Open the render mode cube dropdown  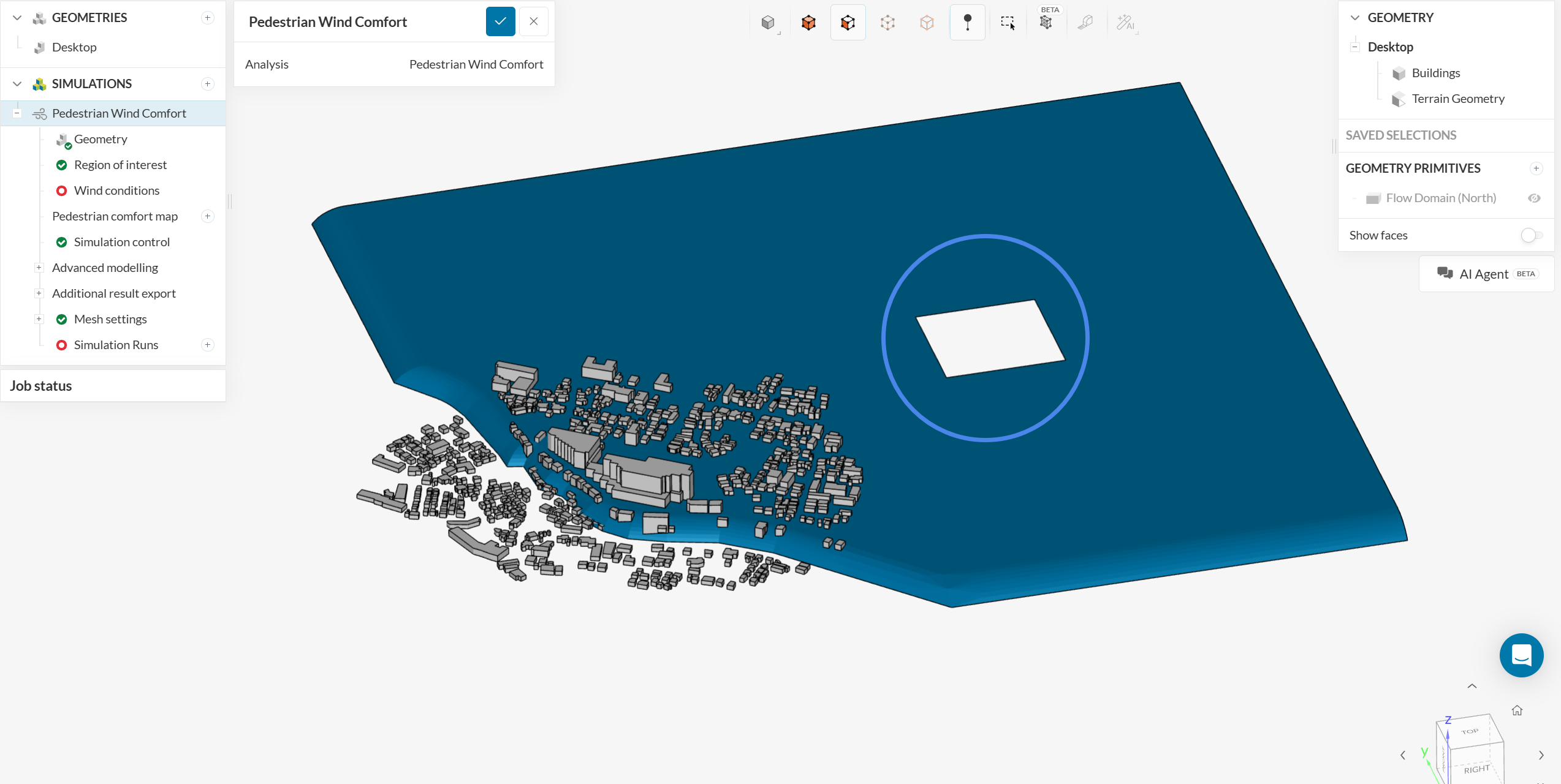[x=769, y=23]
